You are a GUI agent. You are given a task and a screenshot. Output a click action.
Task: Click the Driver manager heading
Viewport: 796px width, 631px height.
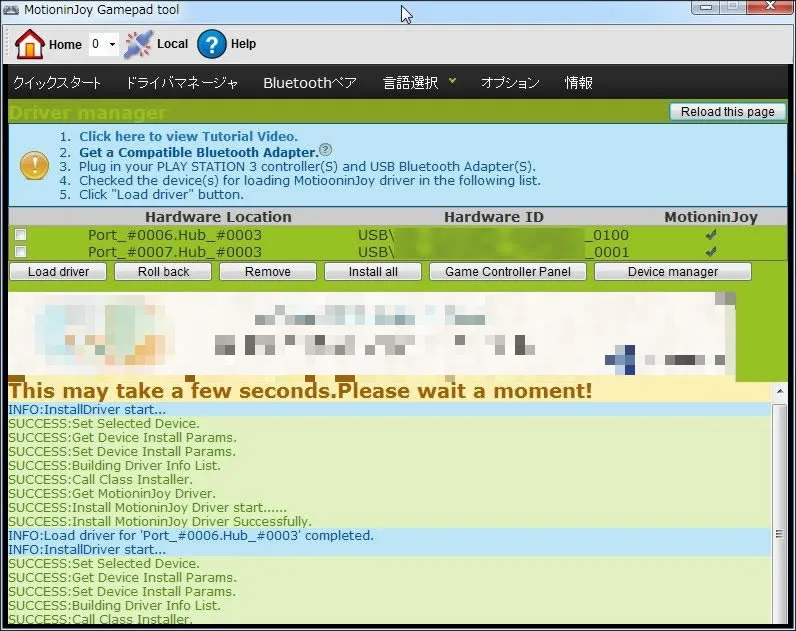87,113
